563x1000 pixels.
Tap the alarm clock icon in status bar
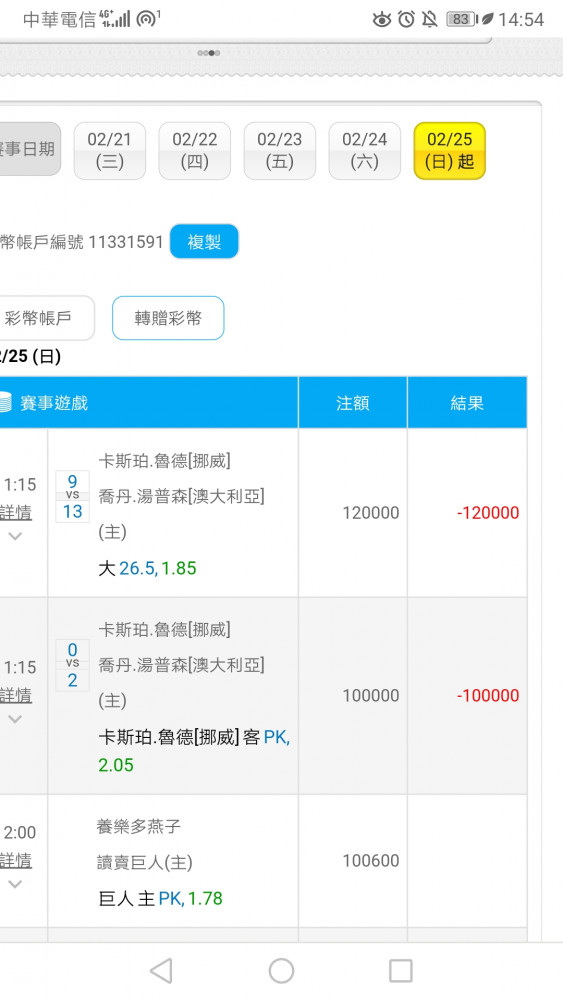[406, 20]
